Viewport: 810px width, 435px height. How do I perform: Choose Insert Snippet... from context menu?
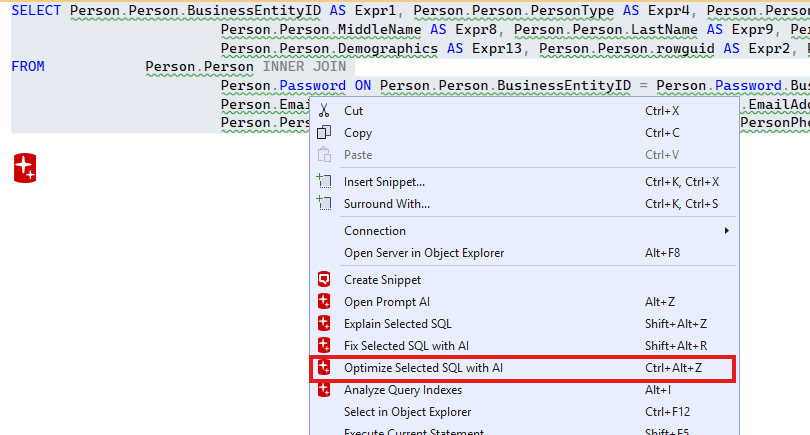[384, 182]
